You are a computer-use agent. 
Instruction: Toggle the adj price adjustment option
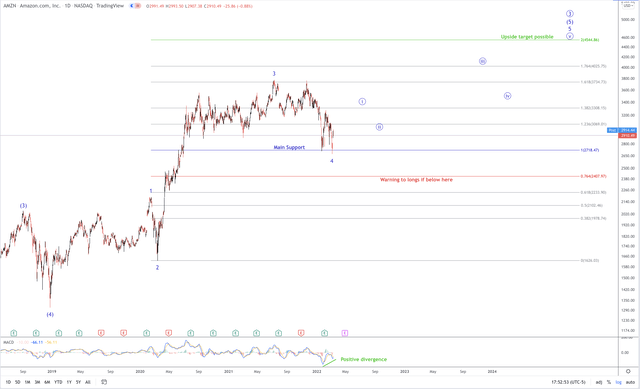[x=598, y=382]
